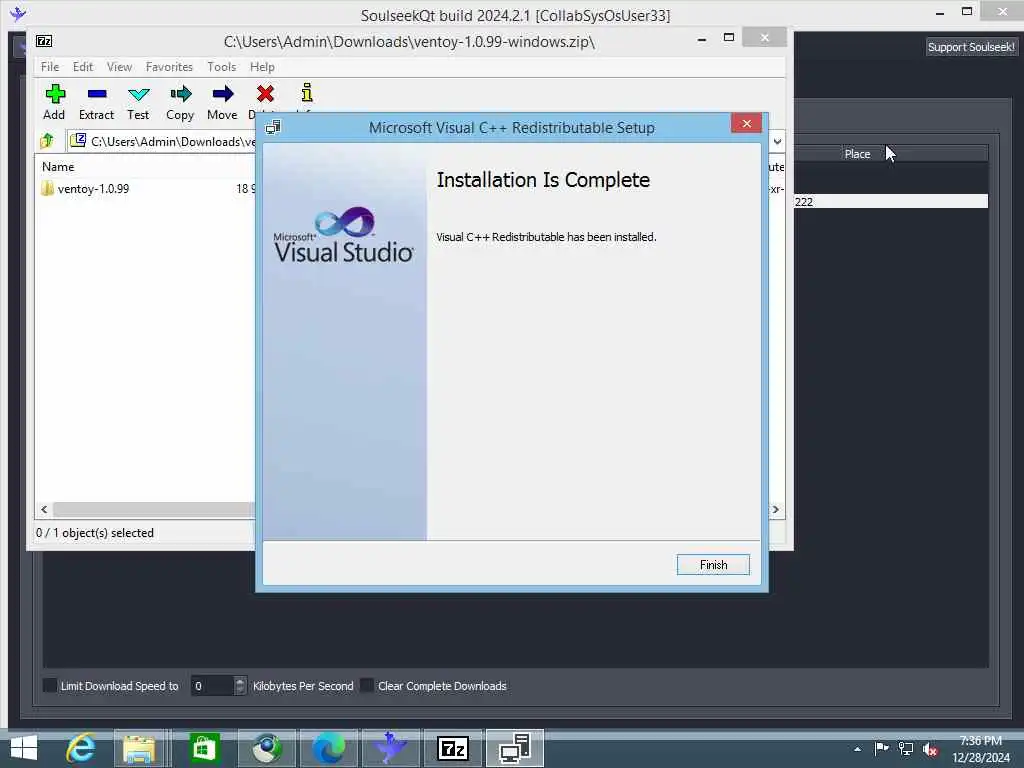The image size is (1024, 768).
Task: Click the download speed limit input field
Action: pos(212,685)
